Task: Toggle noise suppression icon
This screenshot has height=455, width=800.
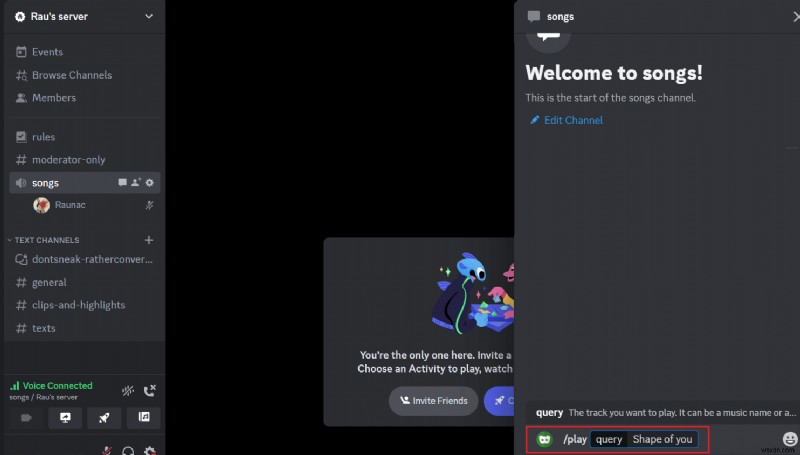Action: pos(128,391)
